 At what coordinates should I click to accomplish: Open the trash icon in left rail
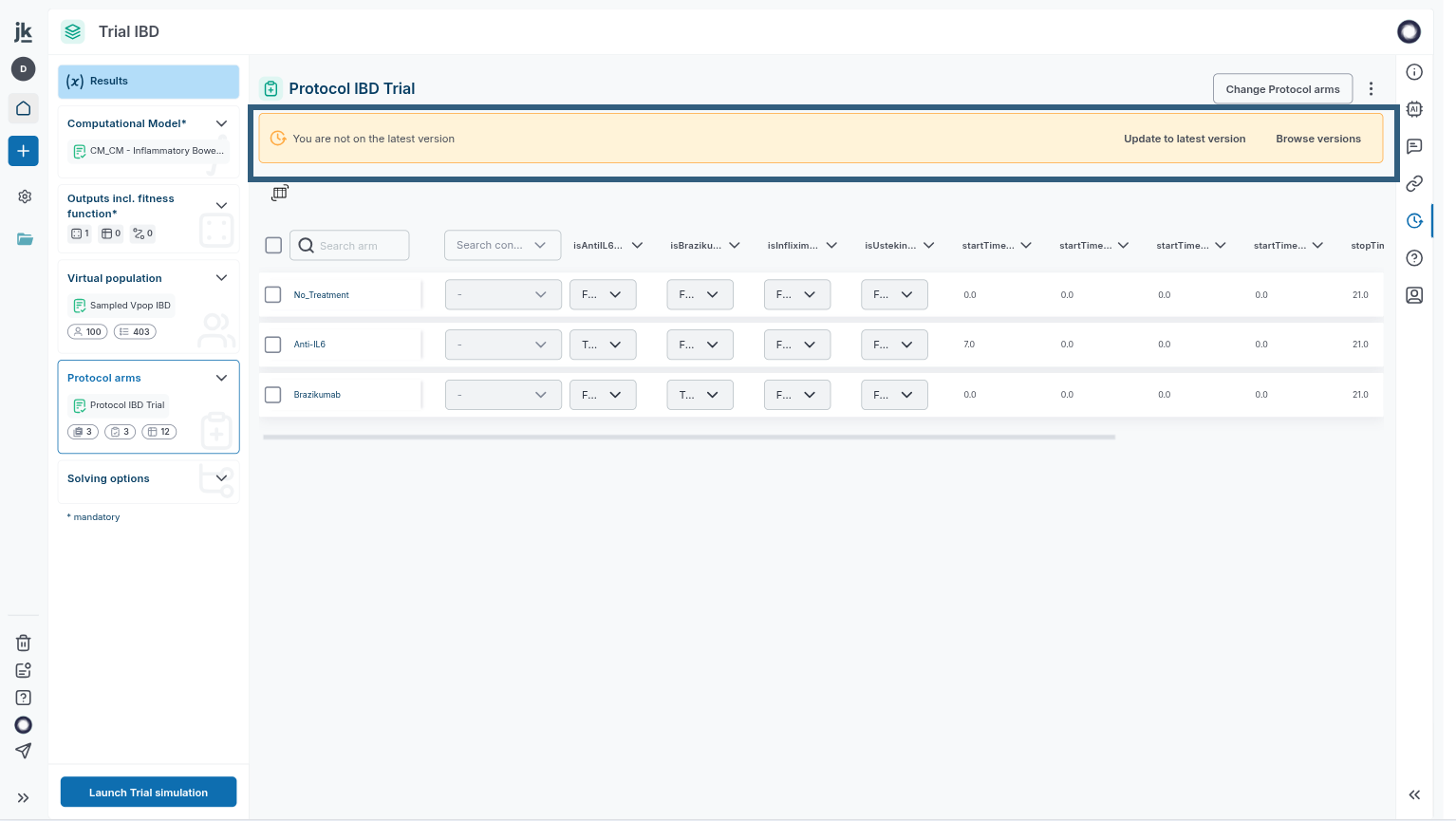(x=23, y=643)
